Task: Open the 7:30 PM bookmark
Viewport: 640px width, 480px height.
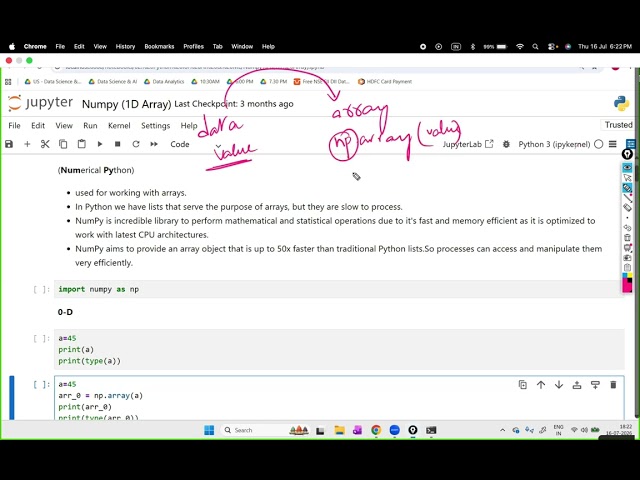Action: [x=273, y=82]
